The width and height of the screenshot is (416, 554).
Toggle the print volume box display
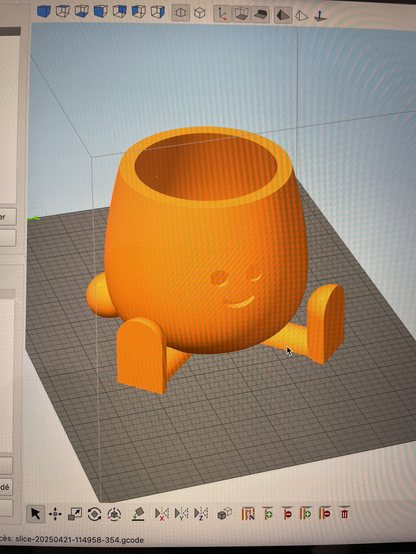(241, 14)
